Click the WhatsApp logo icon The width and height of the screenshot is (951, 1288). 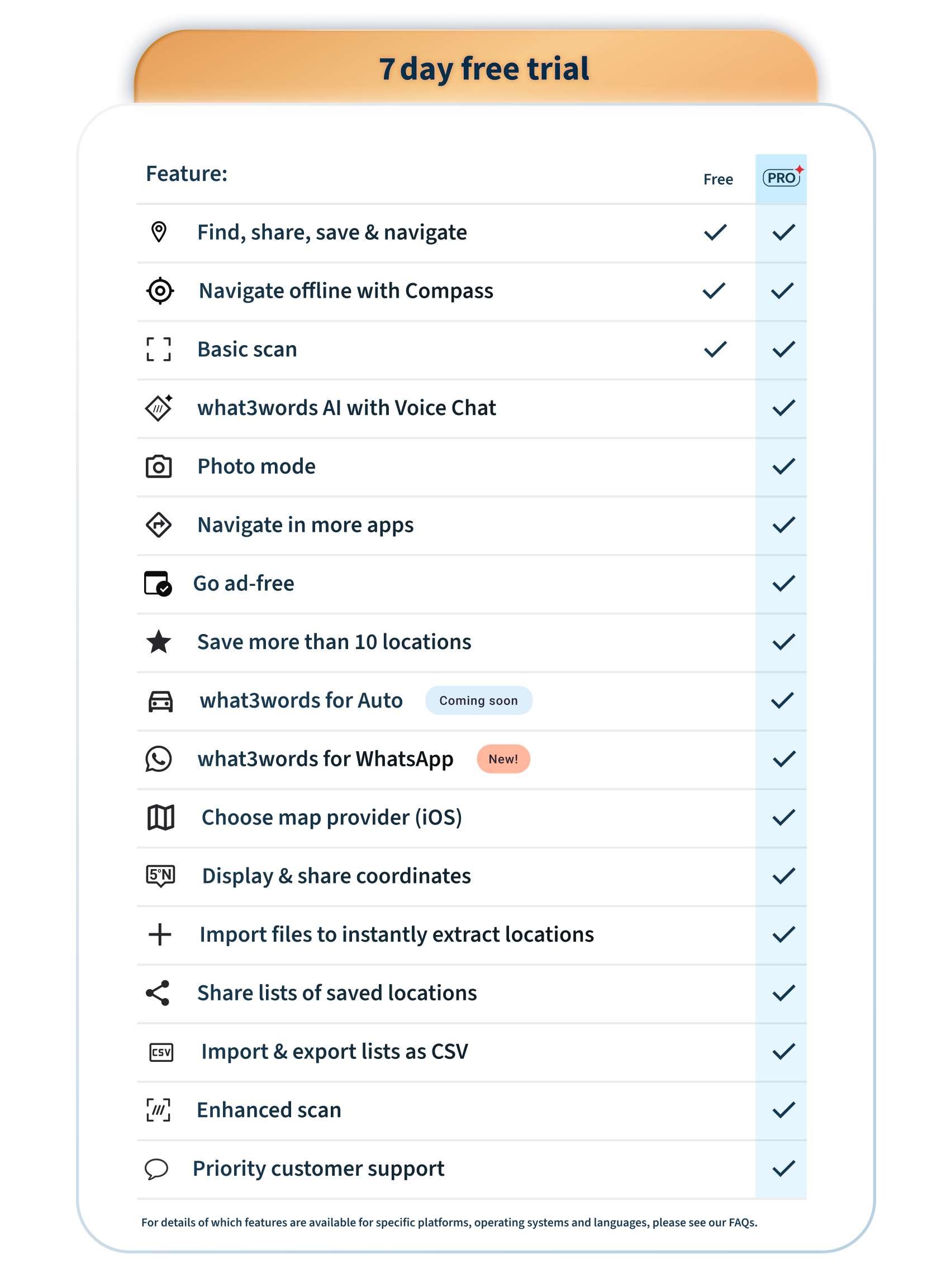(158, 759)
